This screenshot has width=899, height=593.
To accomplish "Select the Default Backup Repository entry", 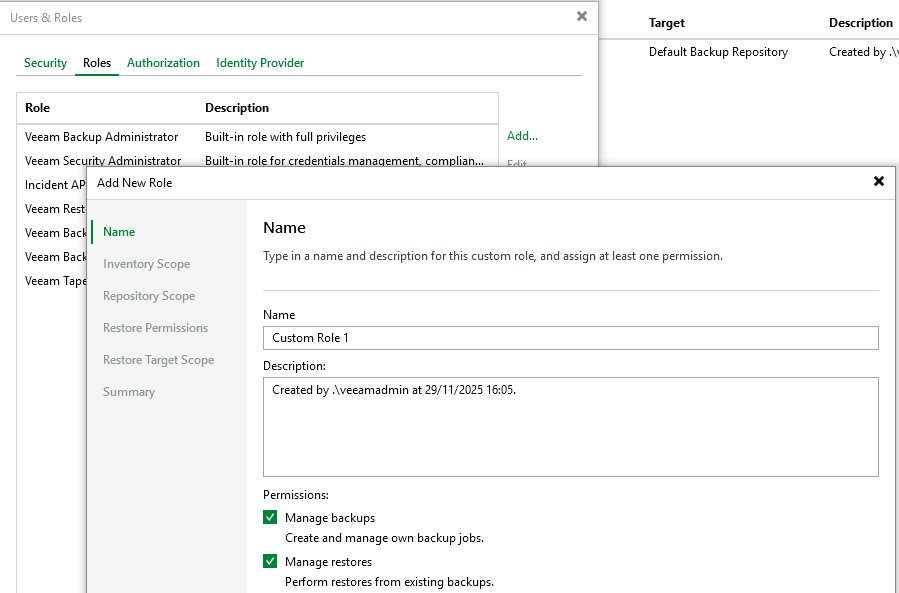I will point(718,52).
